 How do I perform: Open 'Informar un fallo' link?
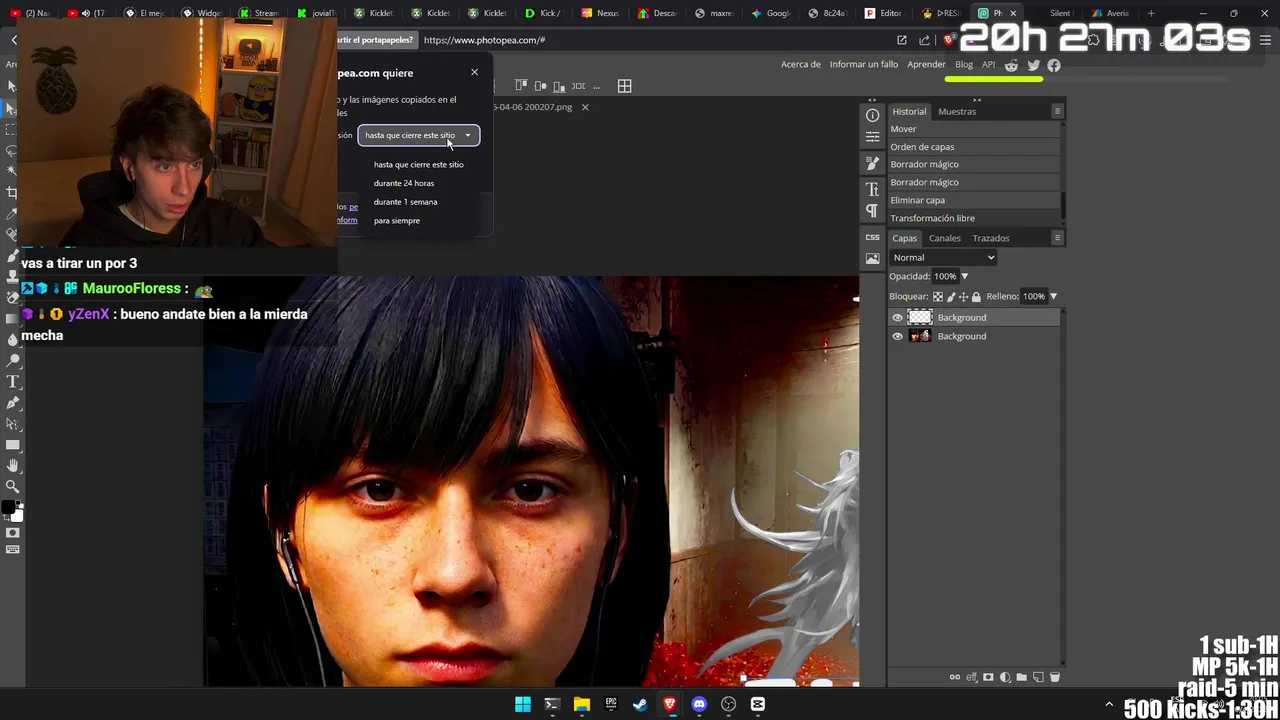(x=864, y=64)
